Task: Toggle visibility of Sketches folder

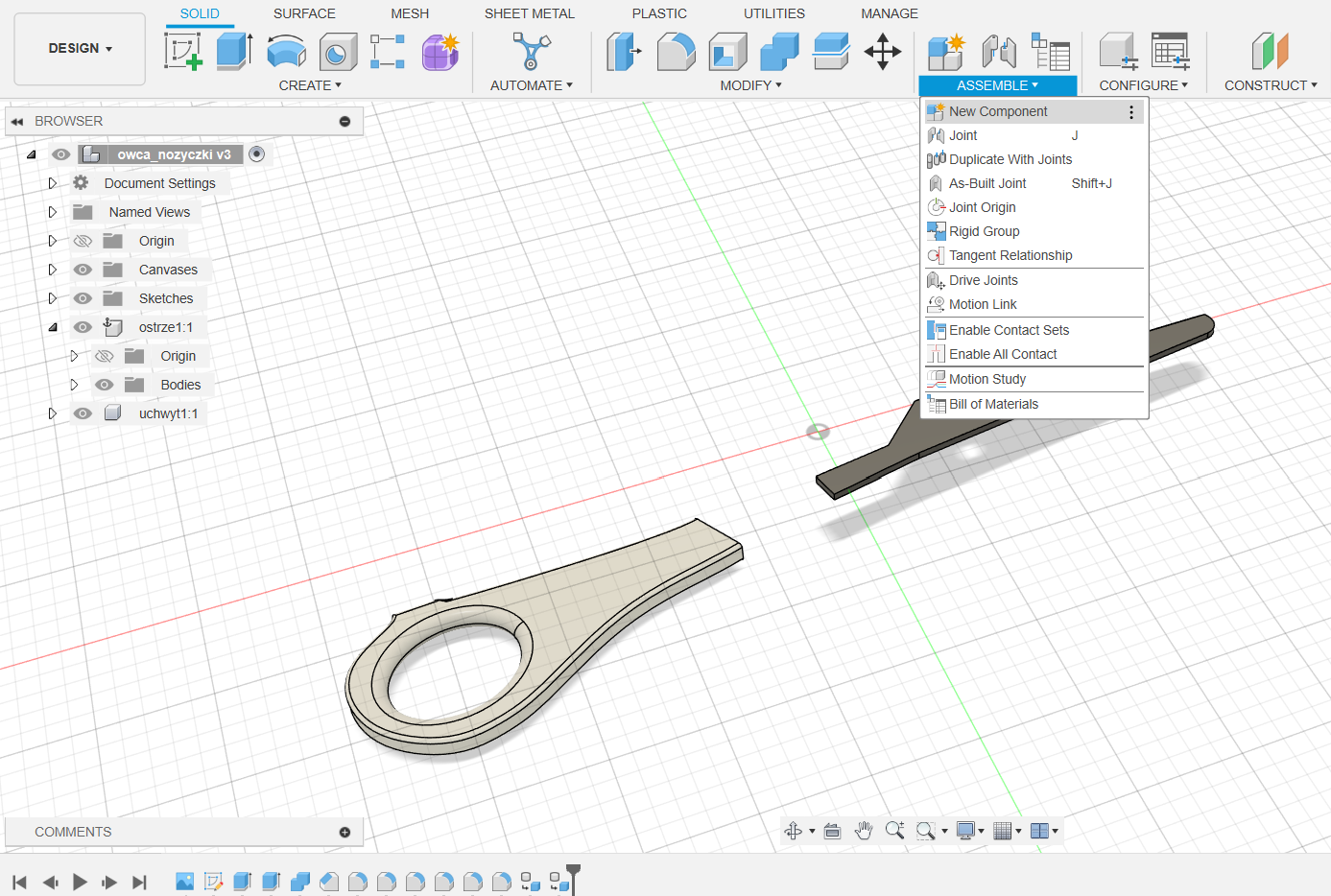Action: (83, 298)
